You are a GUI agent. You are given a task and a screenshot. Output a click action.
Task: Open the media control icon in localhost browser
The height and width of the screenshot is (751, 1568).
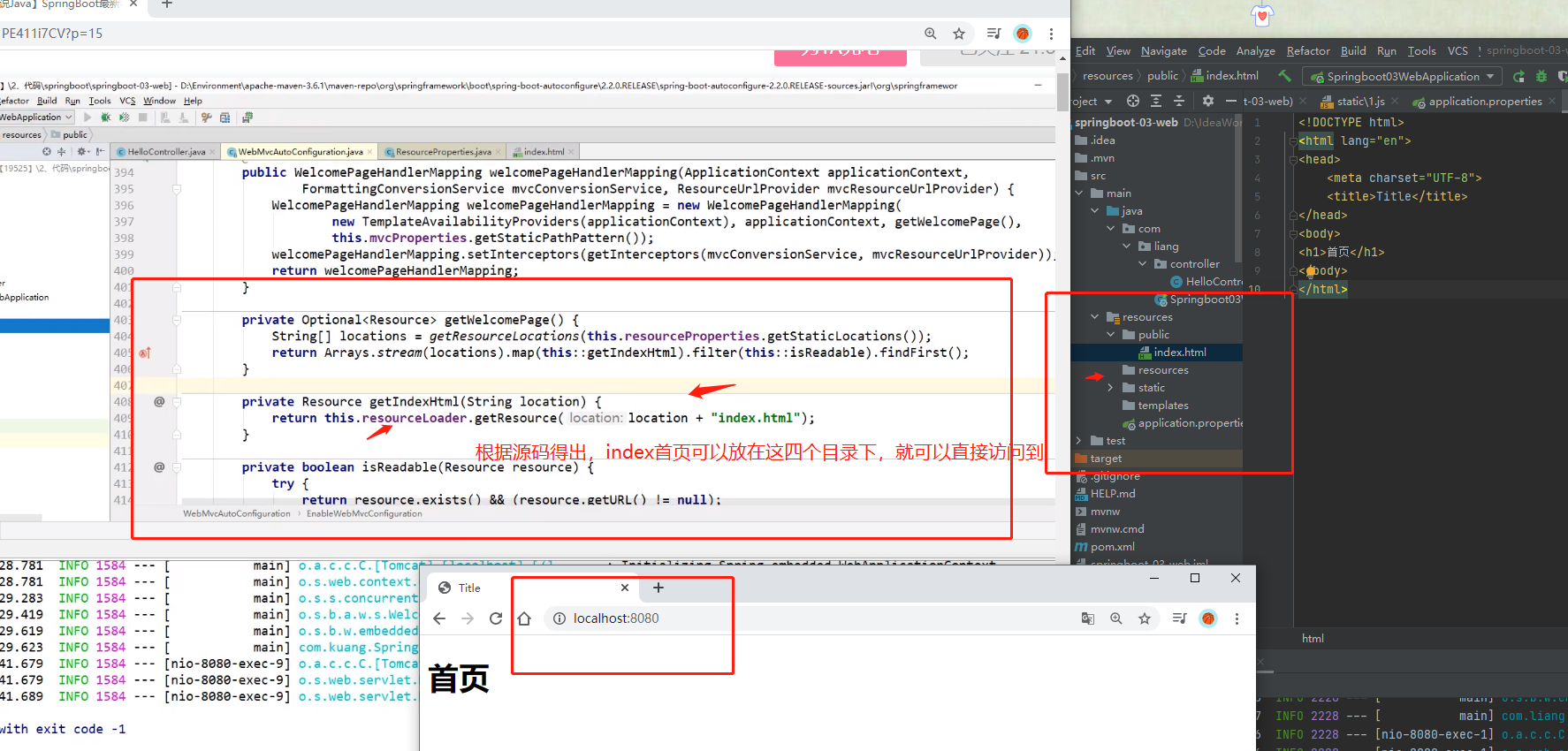coord(1179,618)
